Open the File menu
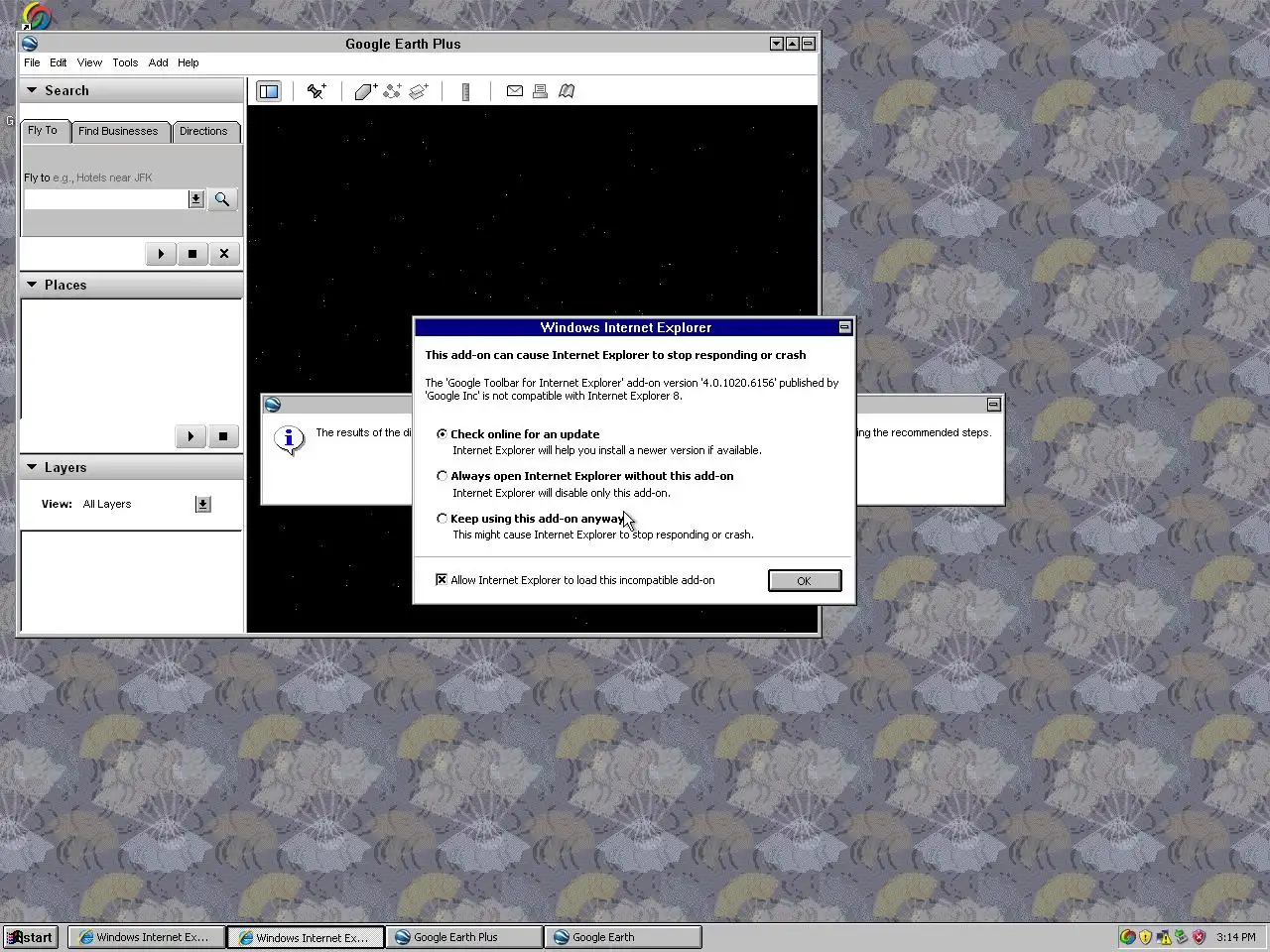This screenshot has height=952, width=1270. 32,62
